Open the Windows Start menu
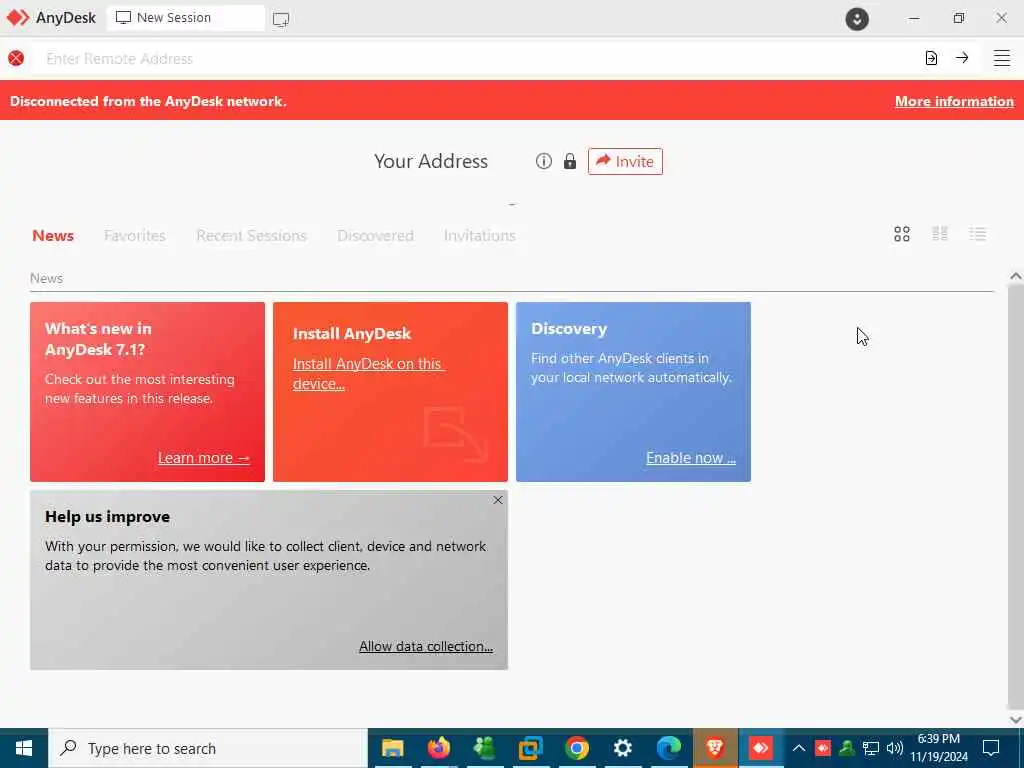1024x768 pixels. [x=24, y=748]
